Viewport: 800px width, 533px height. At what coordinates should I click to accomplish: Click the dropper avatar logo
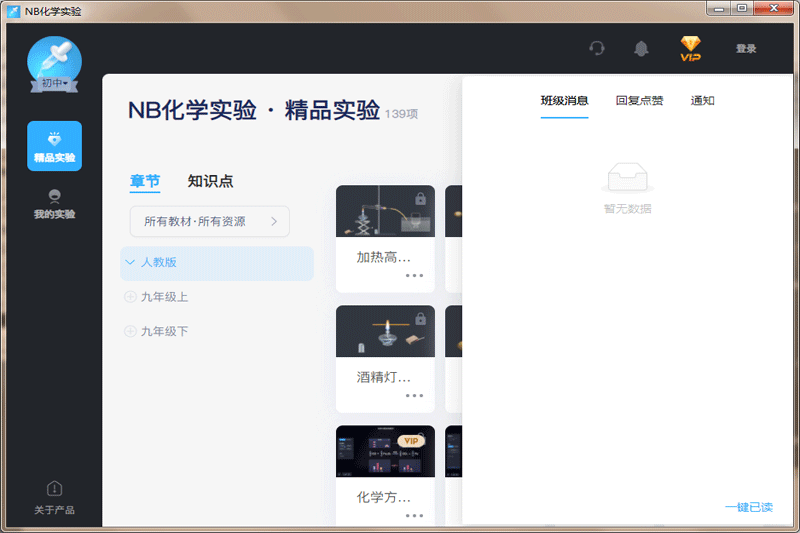tap(54, 58)
